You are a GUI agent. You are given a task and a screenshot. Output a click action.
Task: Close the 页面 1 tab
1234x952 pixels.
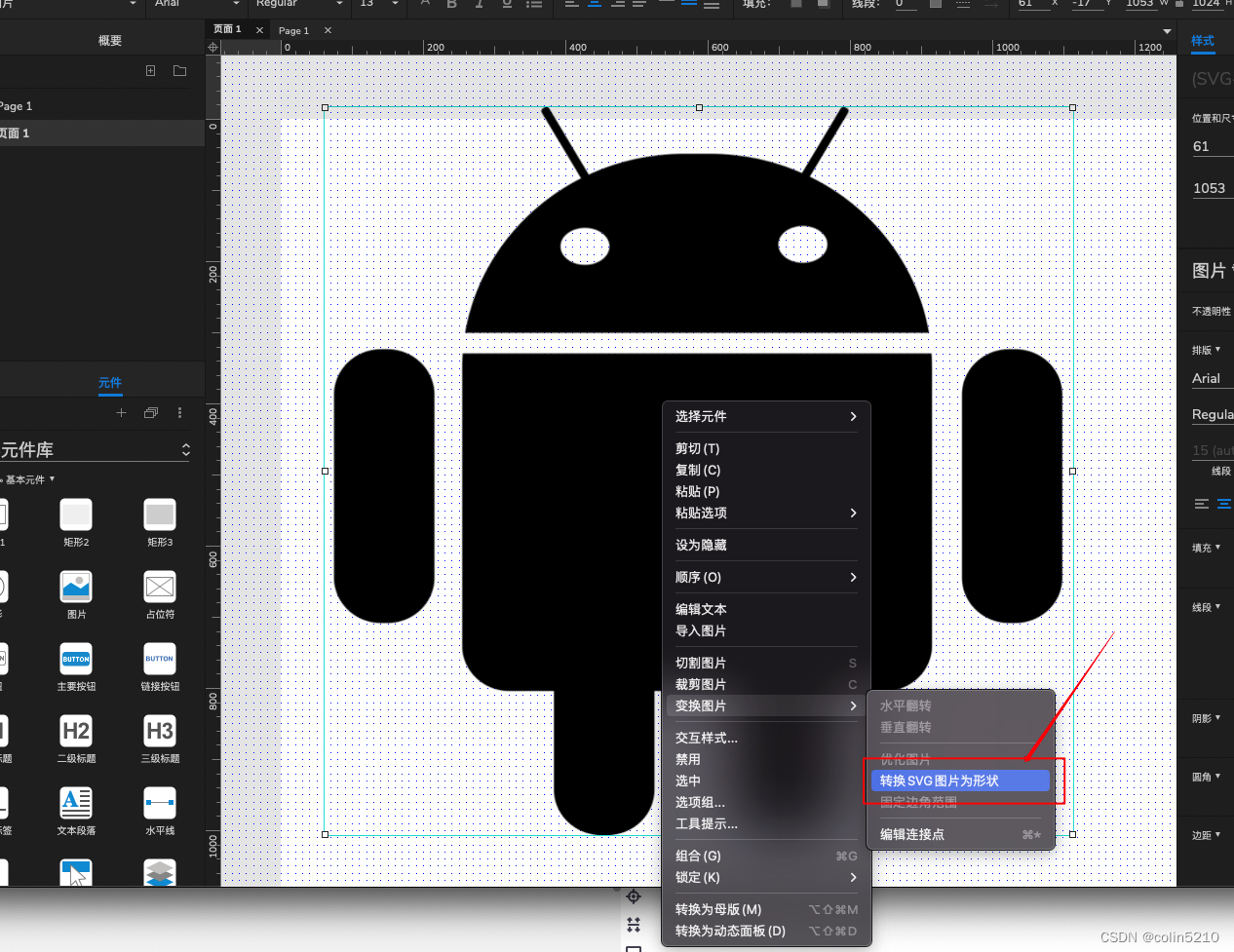259,30
